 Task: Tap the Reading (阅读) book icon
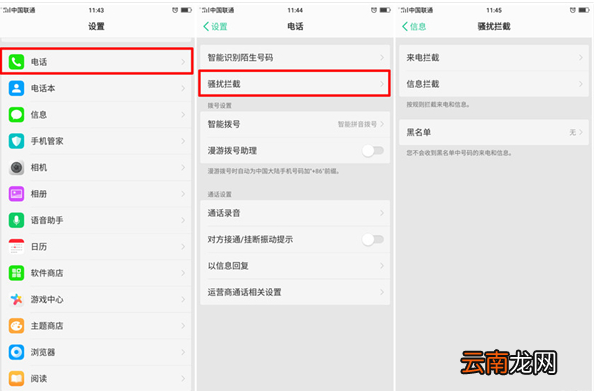tap(16, 378)
